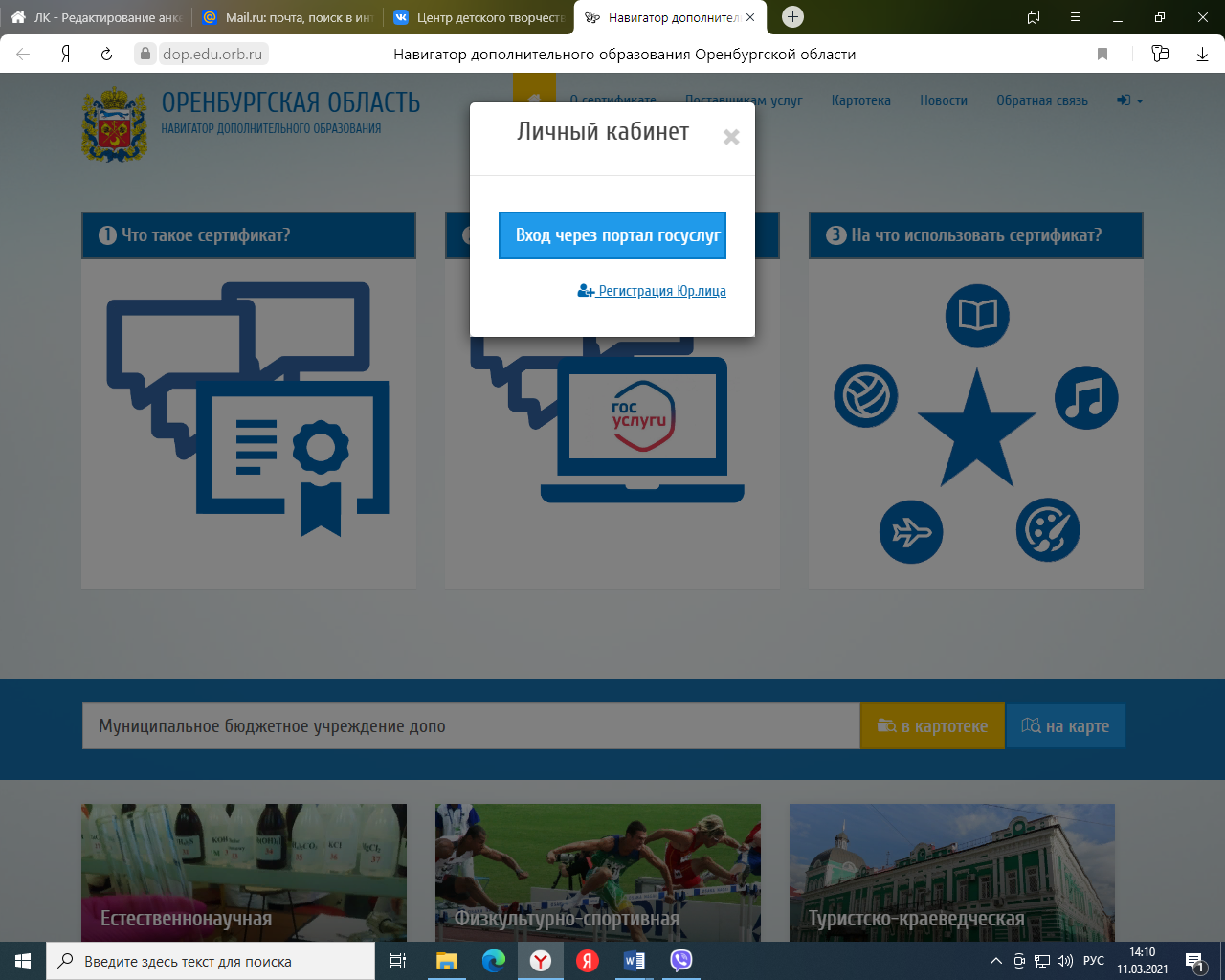
Task: Click the volleyball sports icon
Action: click(865, 396)
